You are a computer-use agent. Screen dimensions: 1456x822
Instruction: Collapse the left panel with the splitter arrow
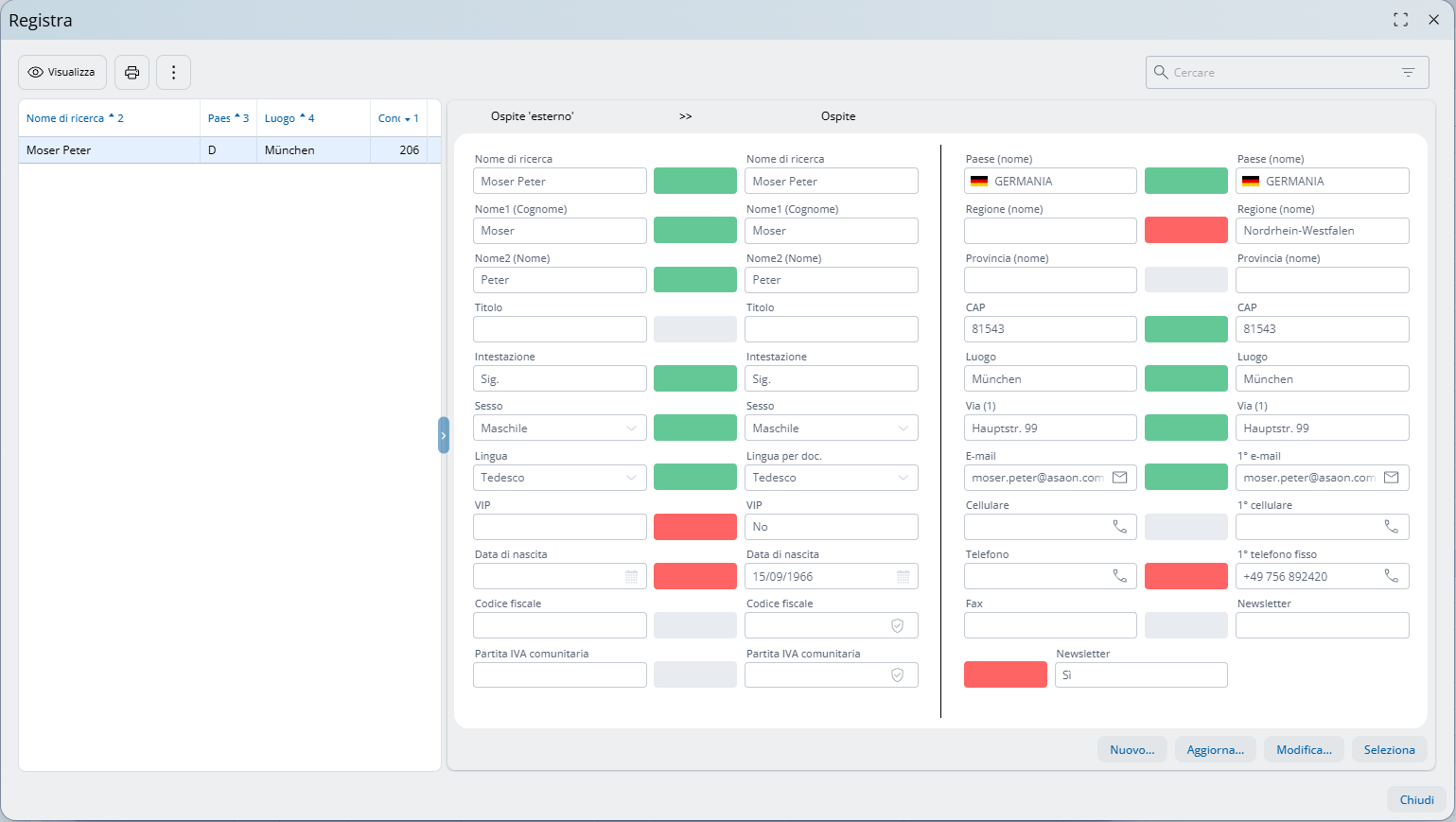pyautogui.click(x=443, y=435)
